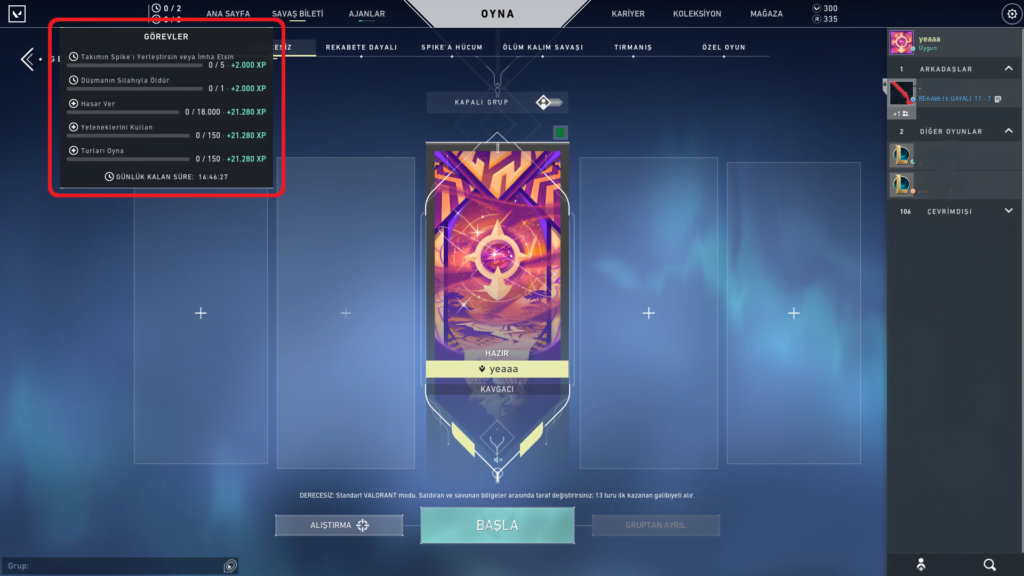Open the settings gear icon
Screen dimensions: 1024x576
coord(1012,14)
